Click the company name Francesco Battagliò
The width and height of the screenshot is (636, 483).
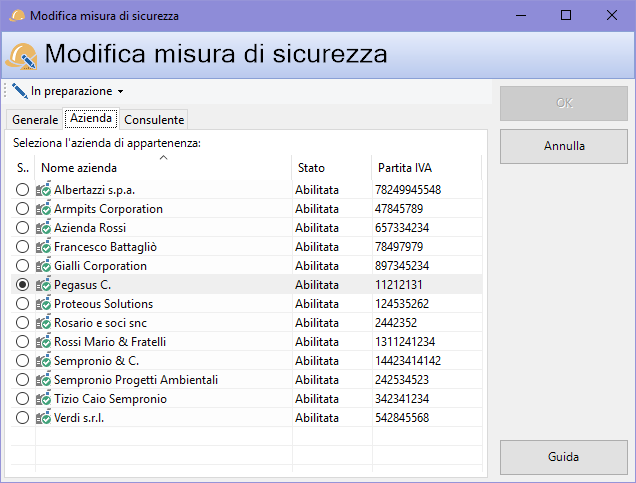105,247
